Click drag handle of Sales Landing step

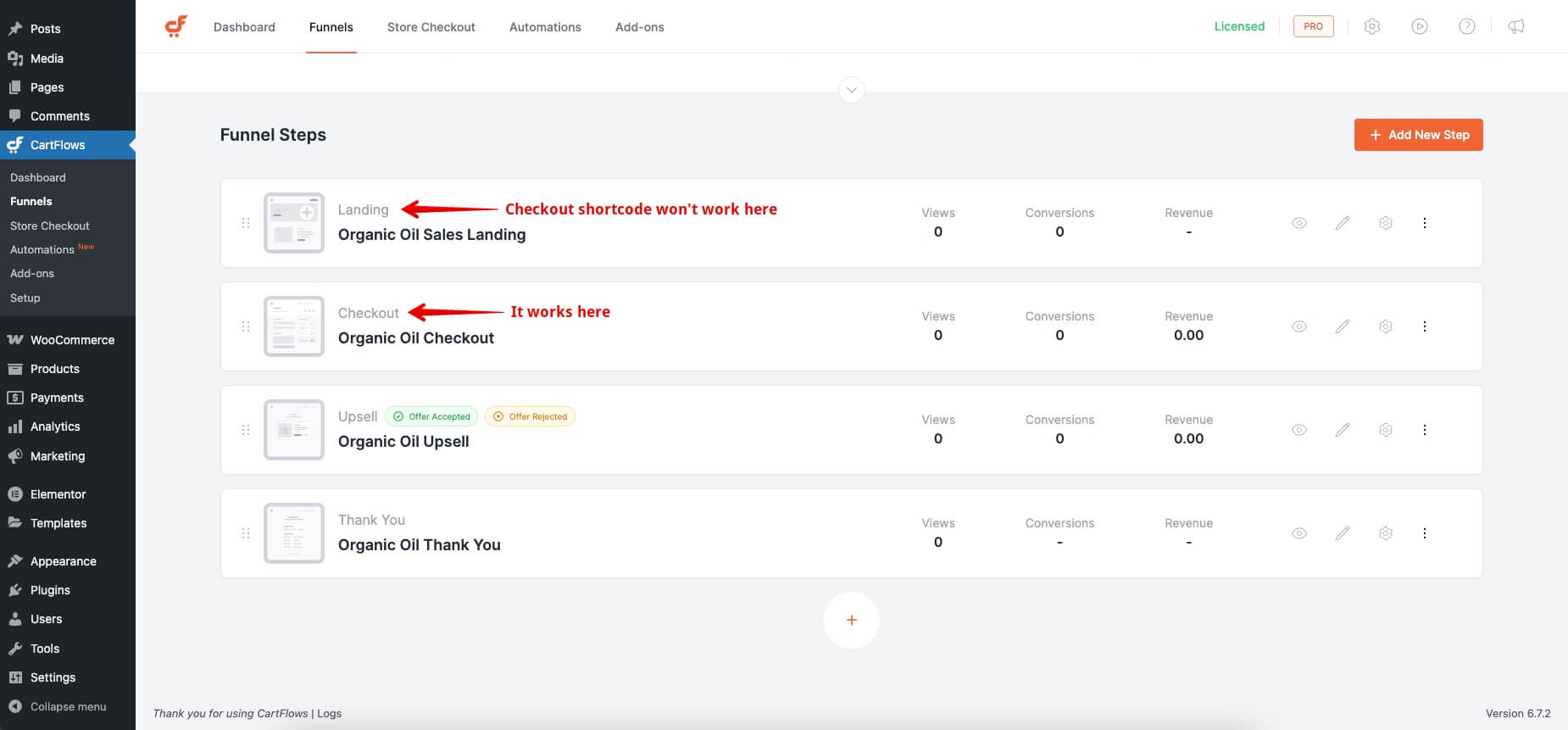pyautogui.click(x=246, y=223)
